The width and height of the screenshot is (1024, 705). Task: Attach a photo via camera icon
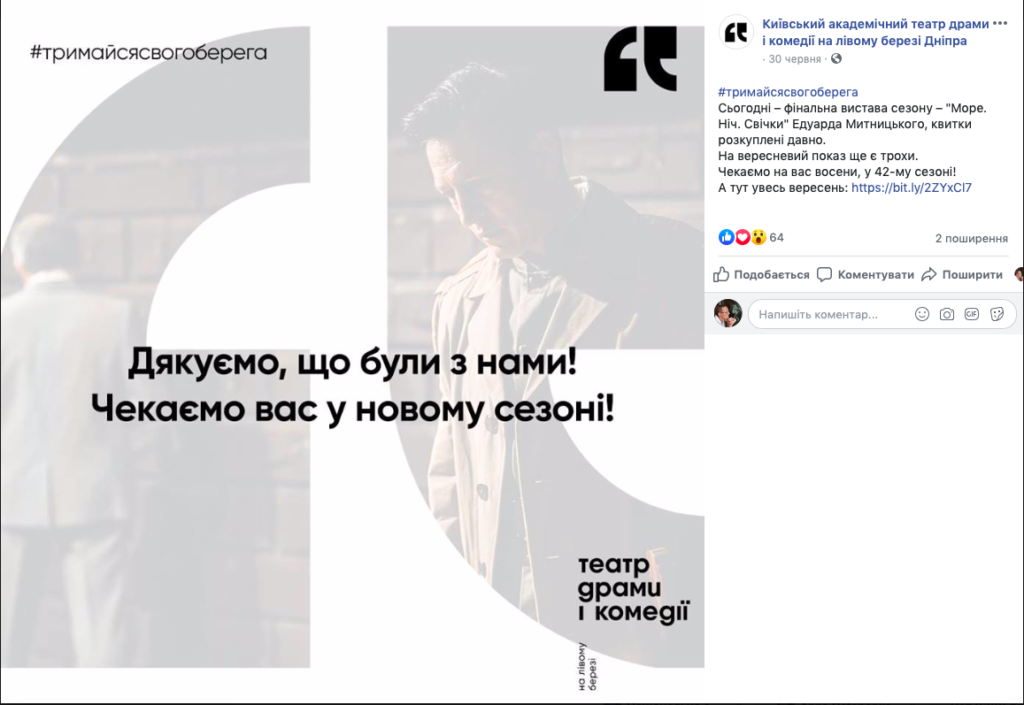click(946, 314)
